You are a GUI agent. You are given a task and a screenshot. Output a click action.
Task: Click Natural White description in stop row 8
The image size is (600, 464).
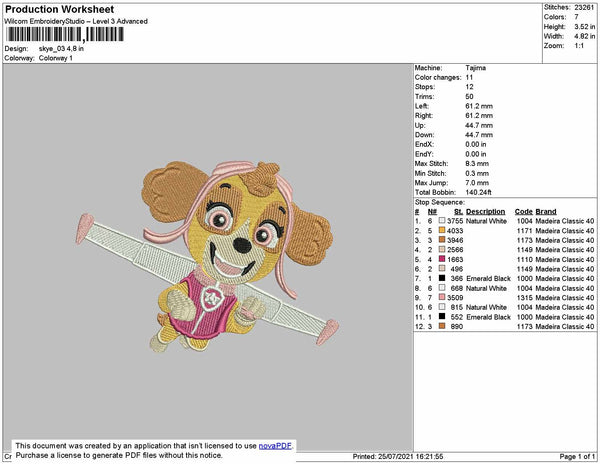(486, 288)
